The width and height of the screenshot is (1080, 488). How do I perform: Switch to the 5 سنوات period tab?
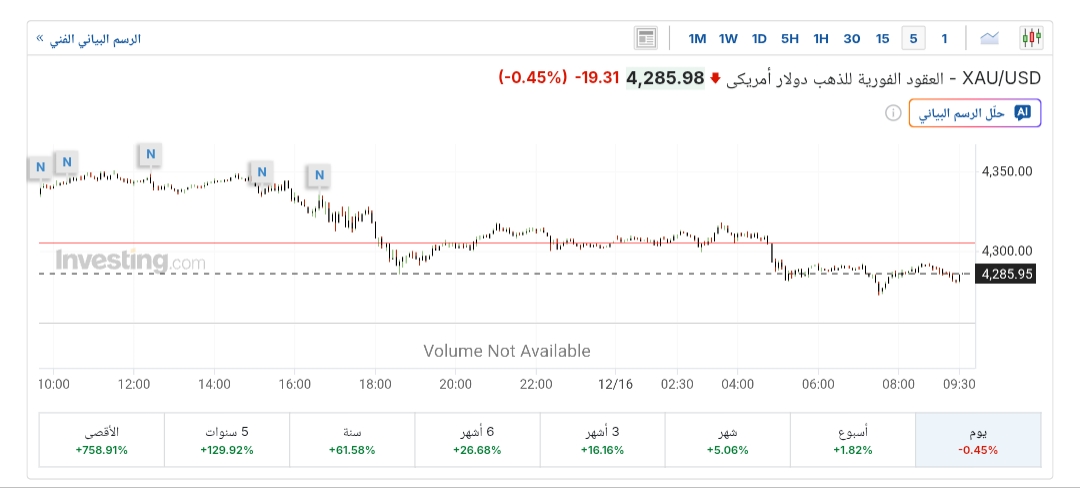227,440
